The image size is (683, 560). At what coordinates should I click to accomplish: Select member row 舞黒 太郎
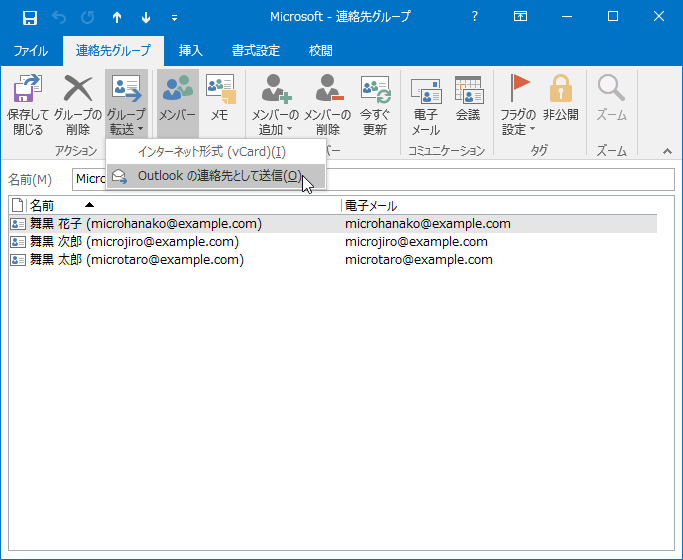(x=333, y=260)
